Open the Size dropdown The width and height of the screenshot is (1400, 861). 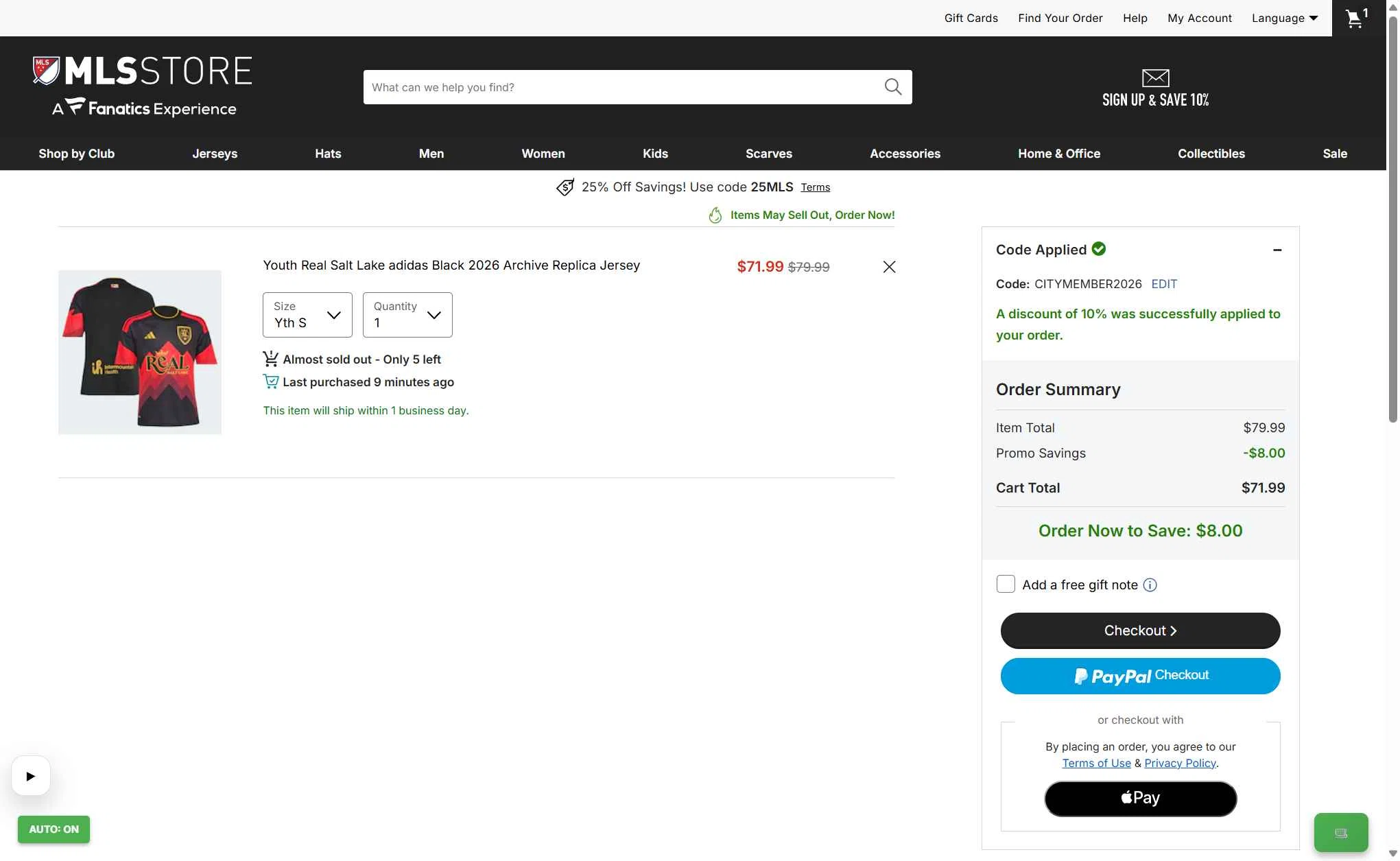[307, 315]
